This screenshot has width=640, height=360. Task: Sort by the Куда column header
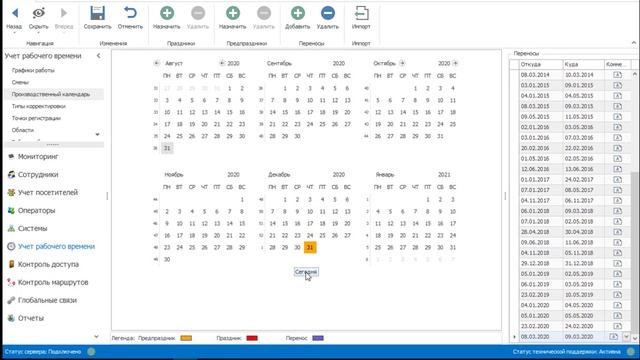(x=584, y=64)
